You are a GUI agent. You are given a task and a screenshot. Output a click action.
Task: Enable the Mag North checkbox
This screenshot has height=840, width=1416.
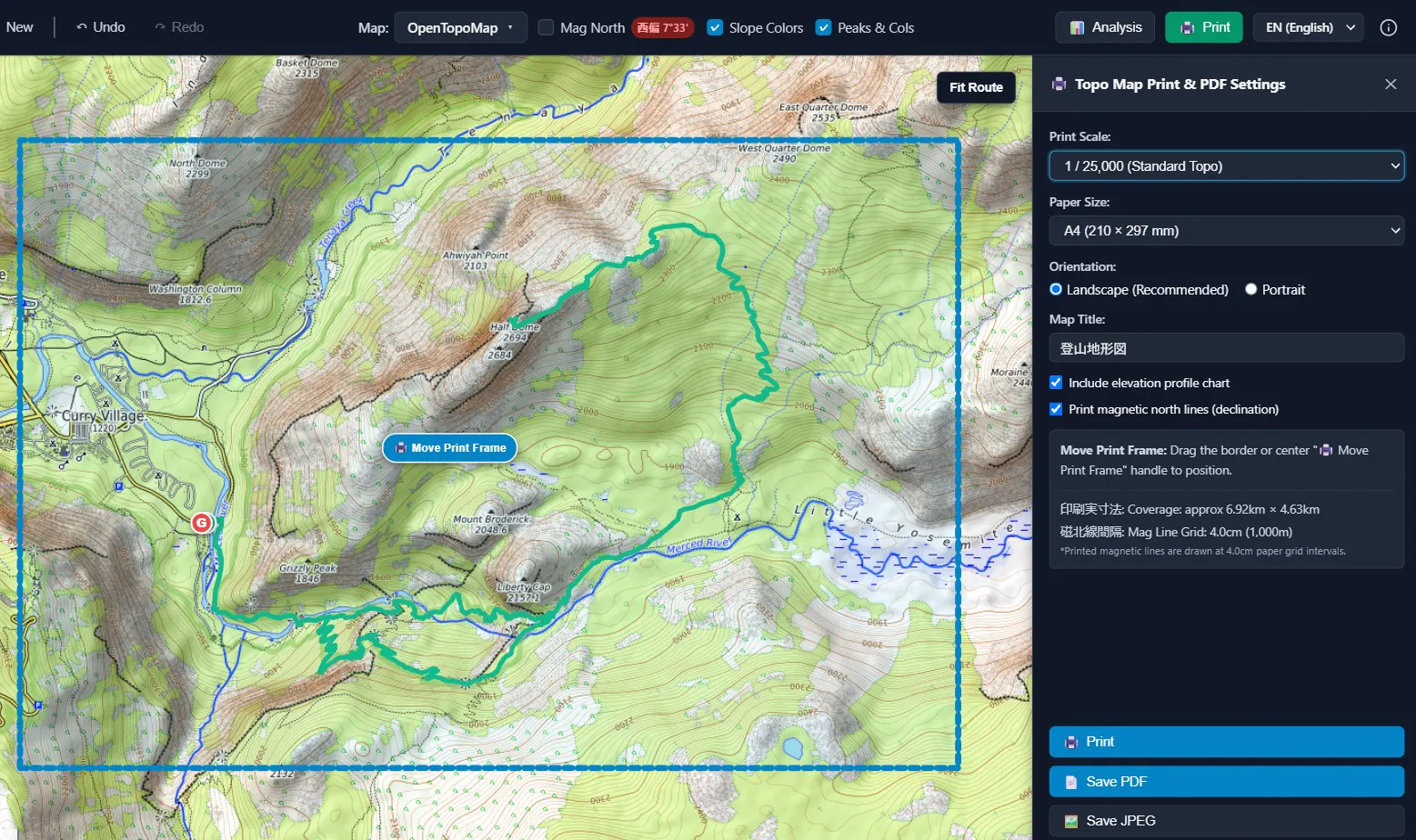click(546, 27)
